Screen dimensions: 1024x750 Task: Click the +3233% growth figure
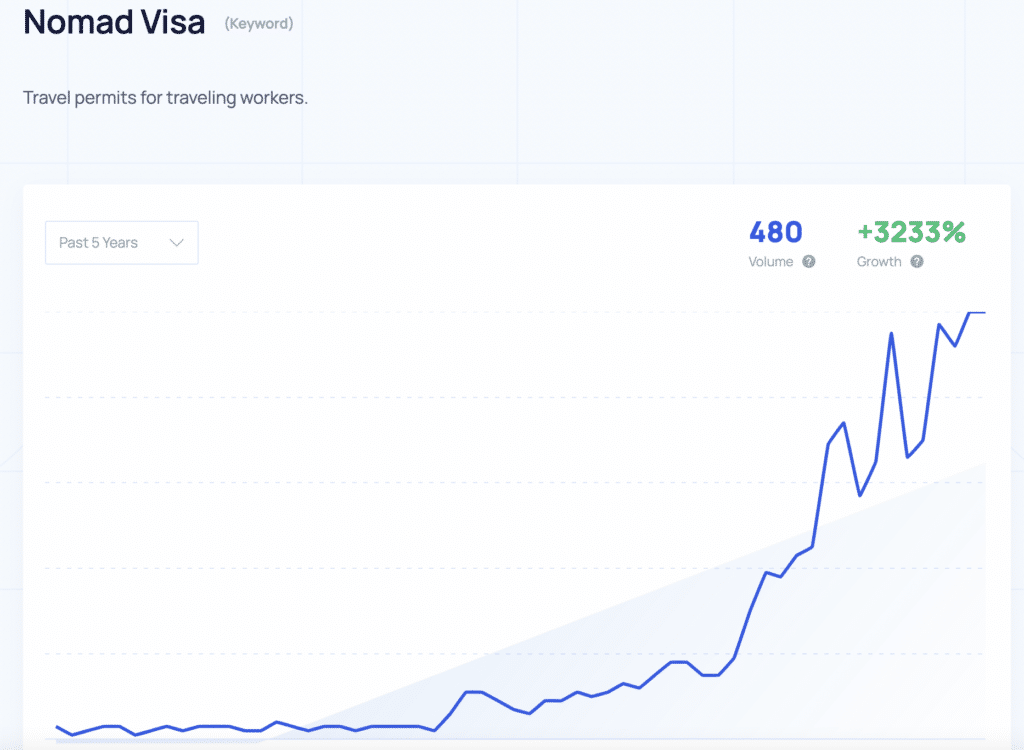(911, 233)
